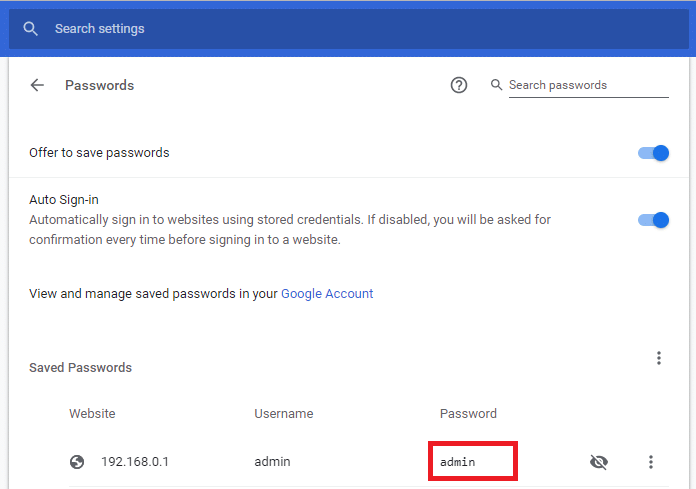Screen dimensions: 696x489
Task: Click the Password column header
Action: tap(468, 414)
